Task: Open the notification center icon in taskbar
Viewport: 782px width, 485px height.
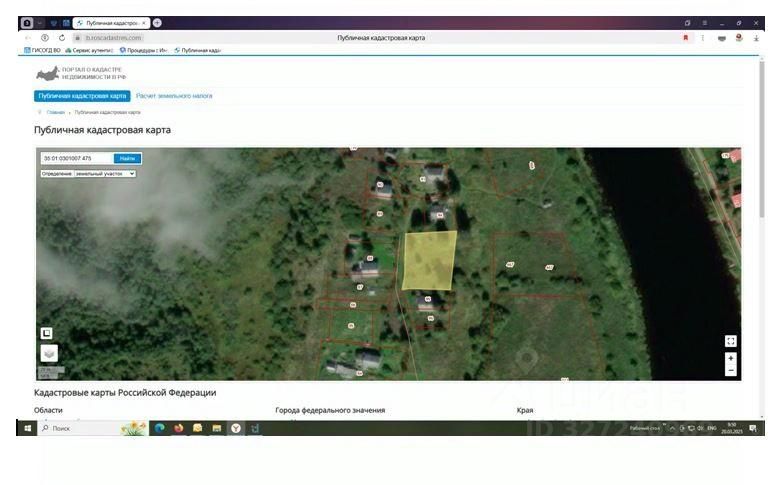Action: click(x=753, y=428)
